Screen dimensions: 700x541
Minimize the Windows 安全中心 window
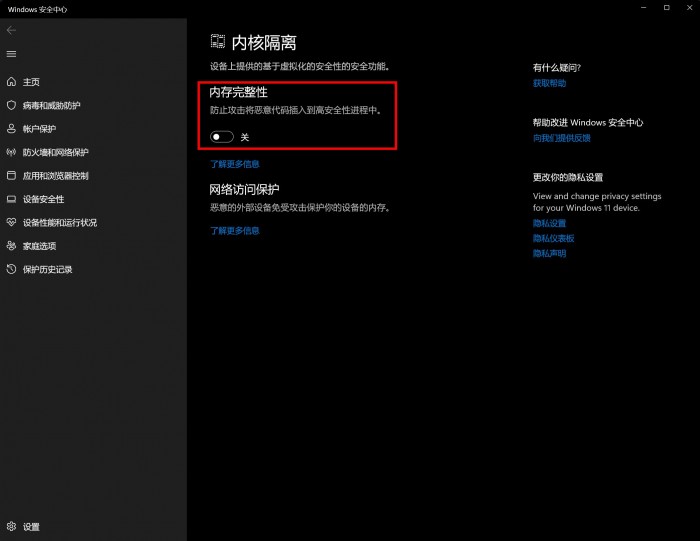click(643, 8)
